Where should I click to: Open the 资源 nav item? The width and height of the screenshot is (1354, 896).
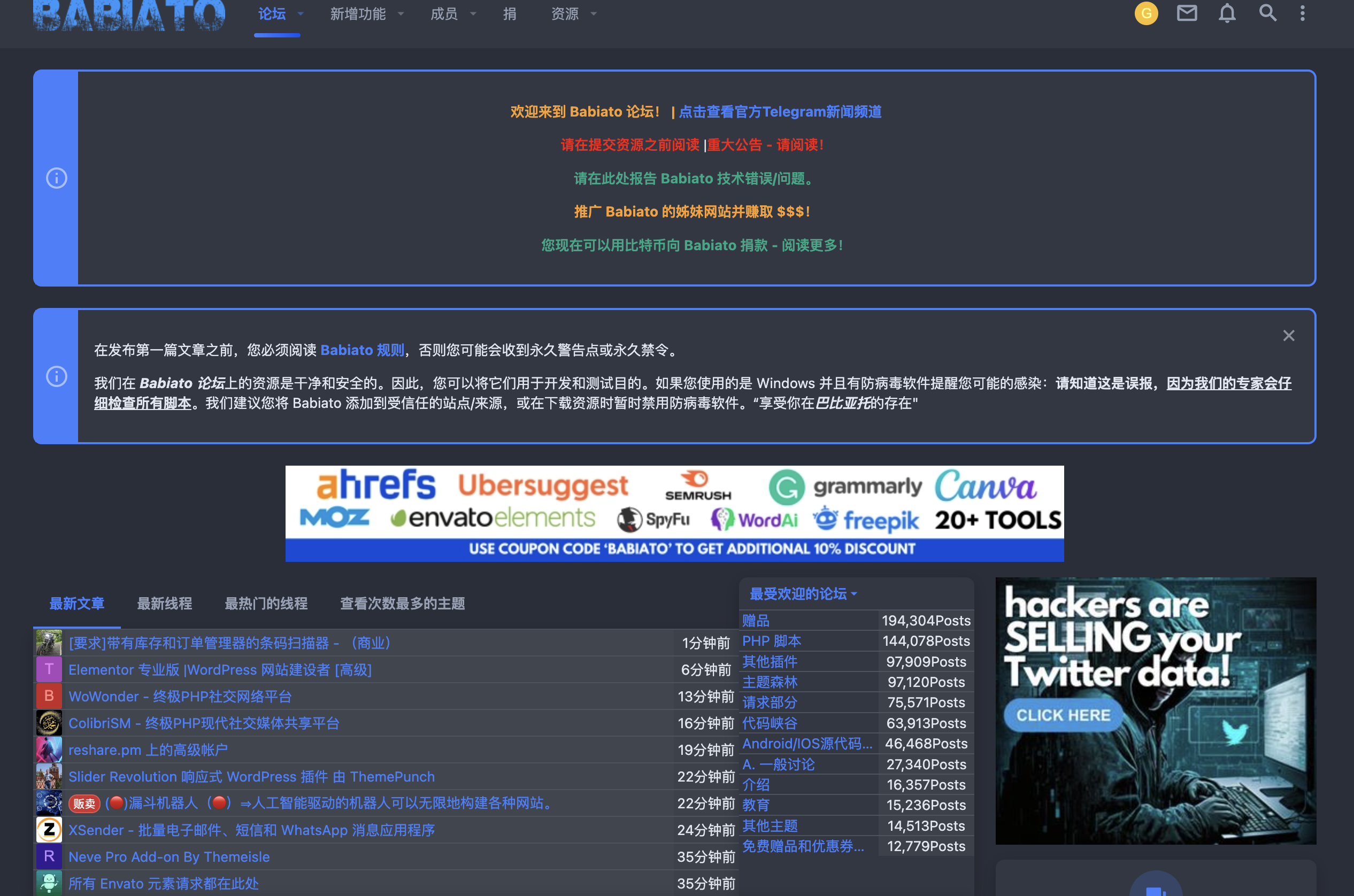coord(565,14)
